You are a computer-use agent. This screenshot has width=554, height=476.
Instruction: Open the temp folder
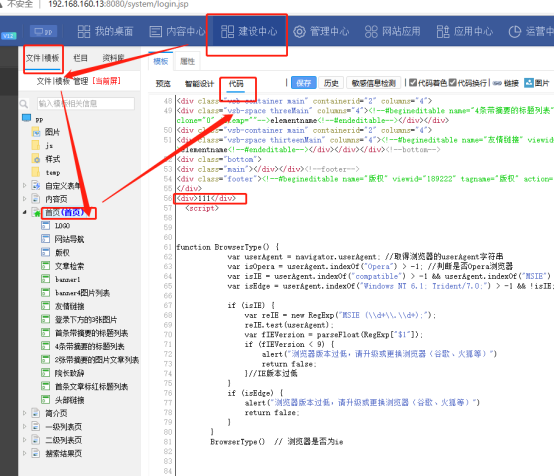46,172
